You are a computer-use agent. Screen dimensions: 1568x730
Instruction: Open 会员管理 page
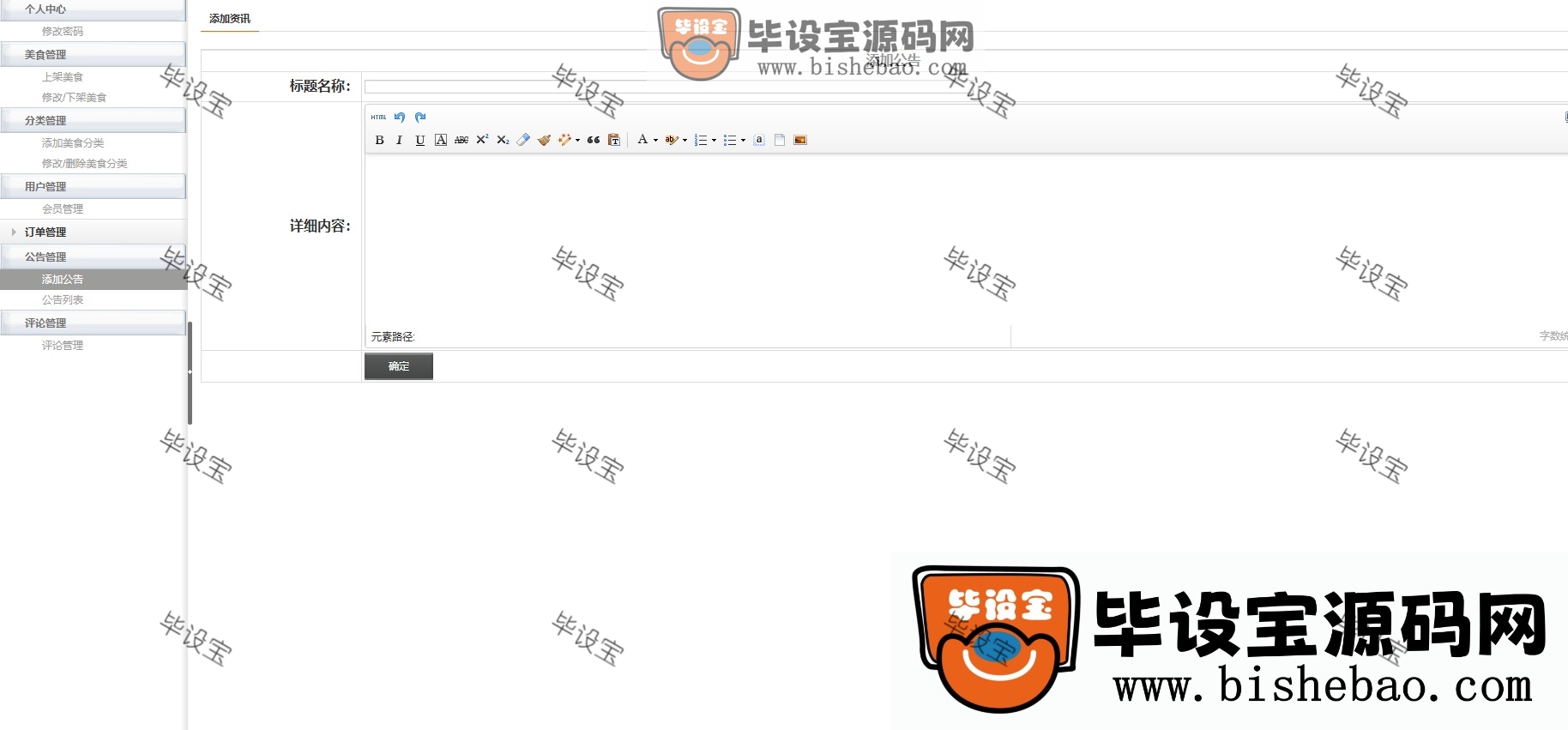tap(63, 209)
